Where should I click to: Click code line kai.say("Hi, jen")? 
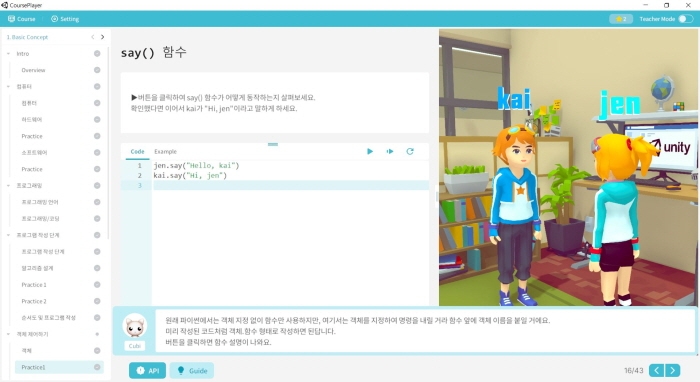pos(190,175)
